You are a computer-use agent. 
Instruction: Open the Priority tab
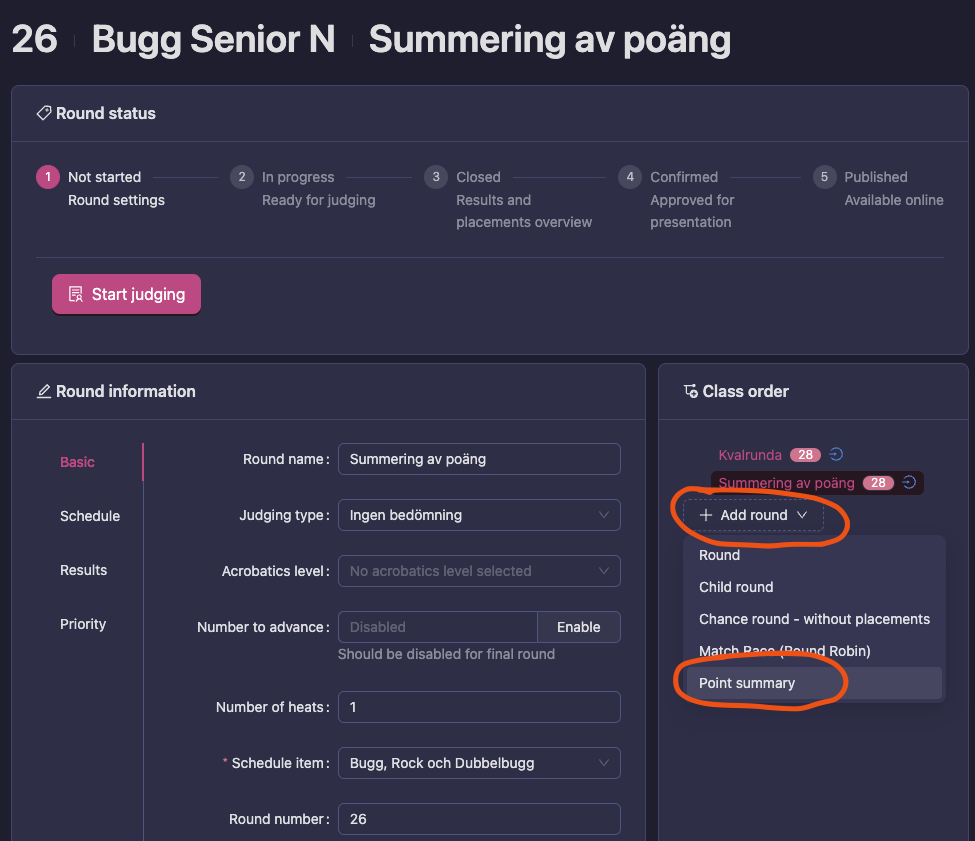(83, 624)
